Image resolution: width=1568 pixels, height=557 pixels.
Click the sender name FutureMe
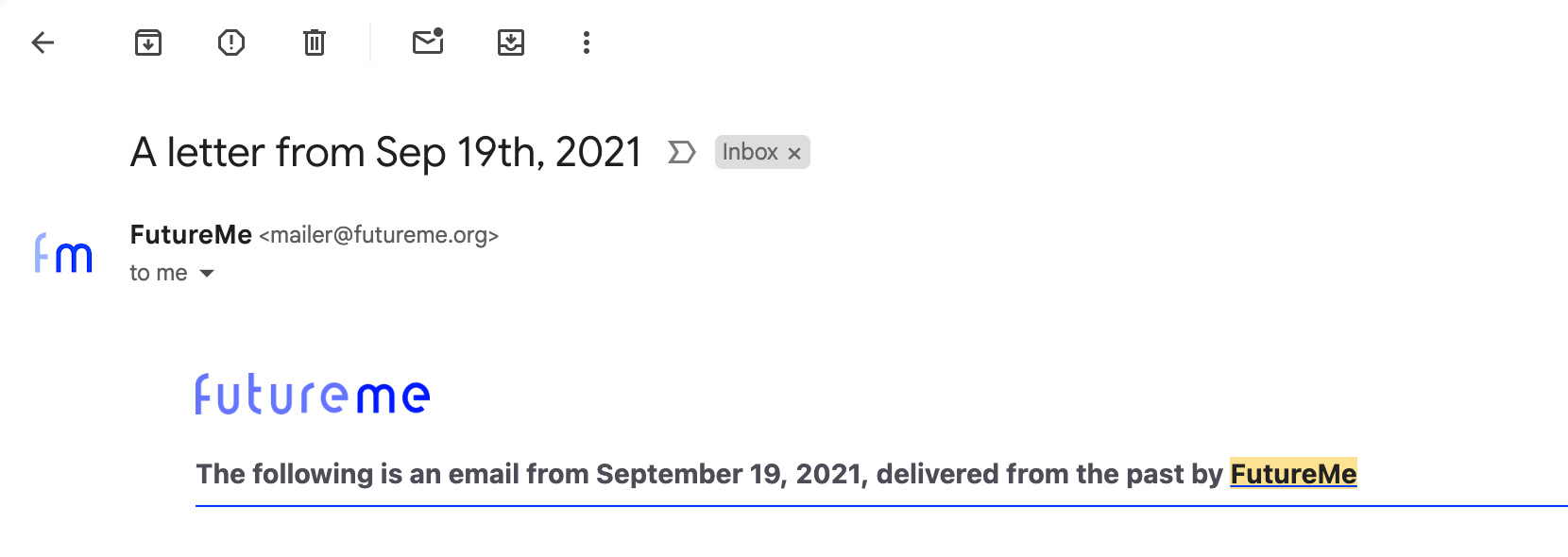191,234
